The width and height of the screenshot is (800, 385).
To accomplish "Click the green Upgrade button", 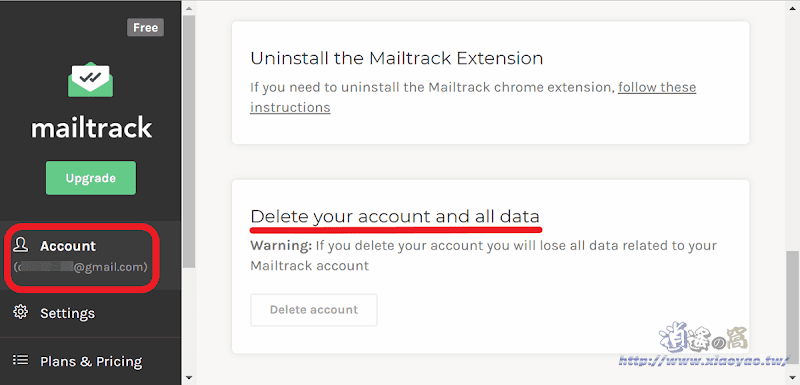I will tap(91, 178).
